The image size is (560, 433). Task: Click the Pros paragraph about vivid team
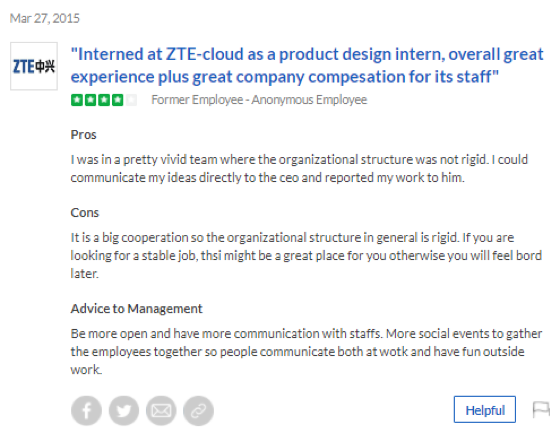click(x=299, y=168)
